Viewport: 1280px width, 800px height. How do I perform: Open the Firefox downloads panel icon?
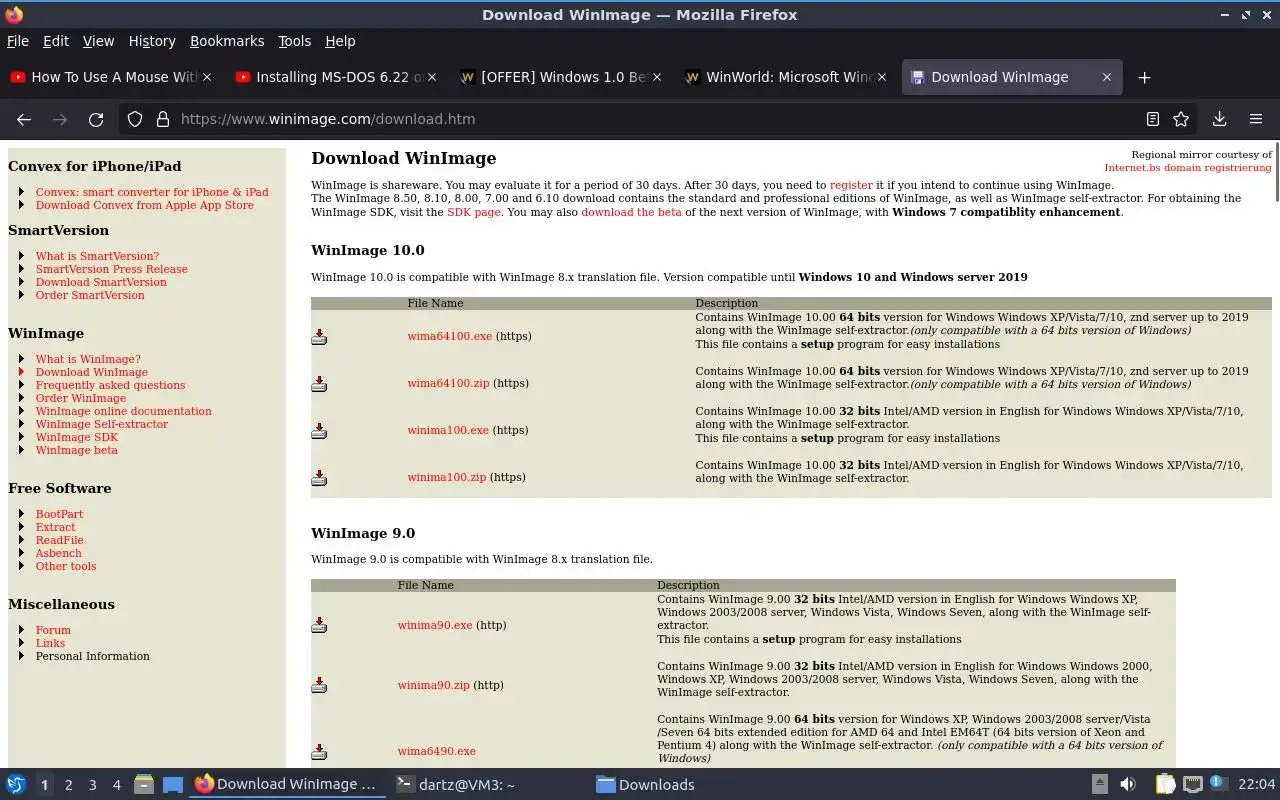1219,119
